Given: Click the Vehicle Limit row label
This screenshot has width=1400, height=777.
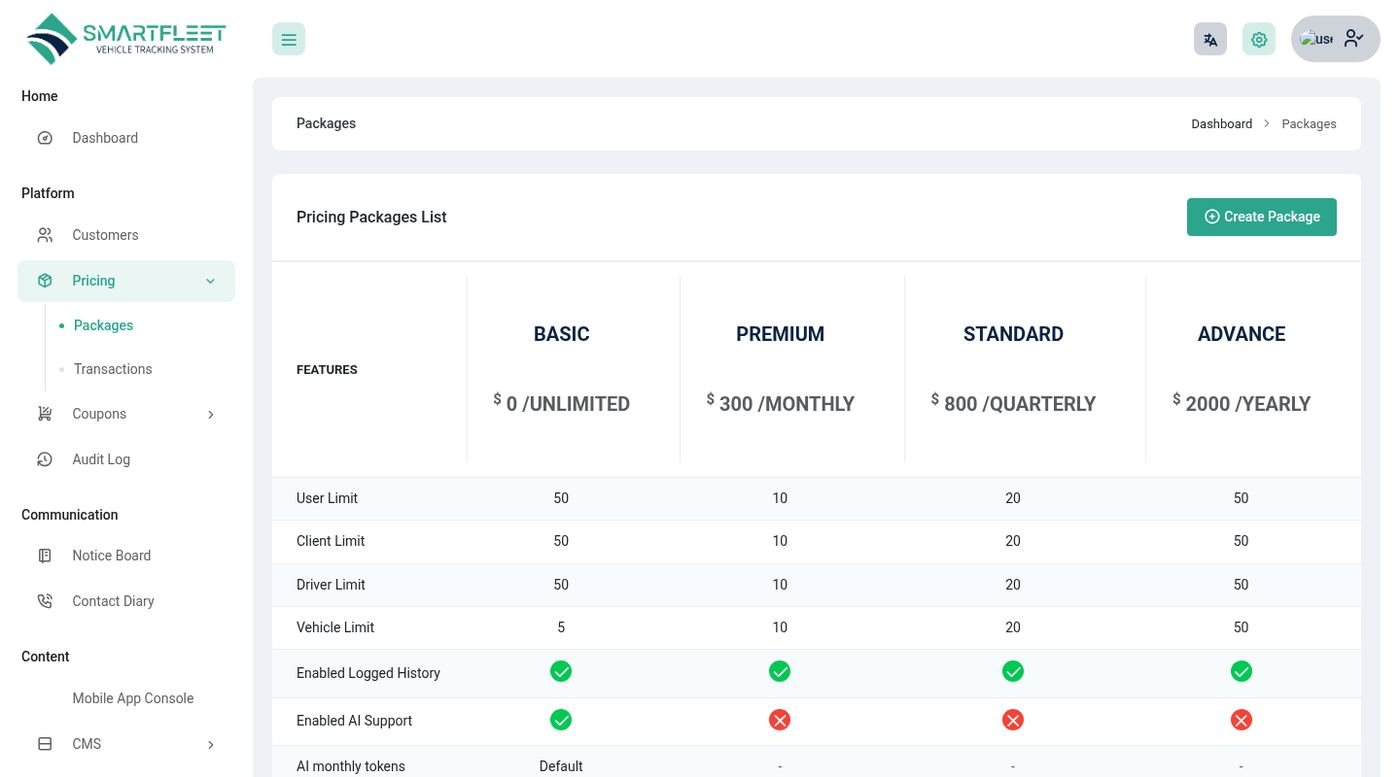Looking at the screenshot, I should coord(335,627).
